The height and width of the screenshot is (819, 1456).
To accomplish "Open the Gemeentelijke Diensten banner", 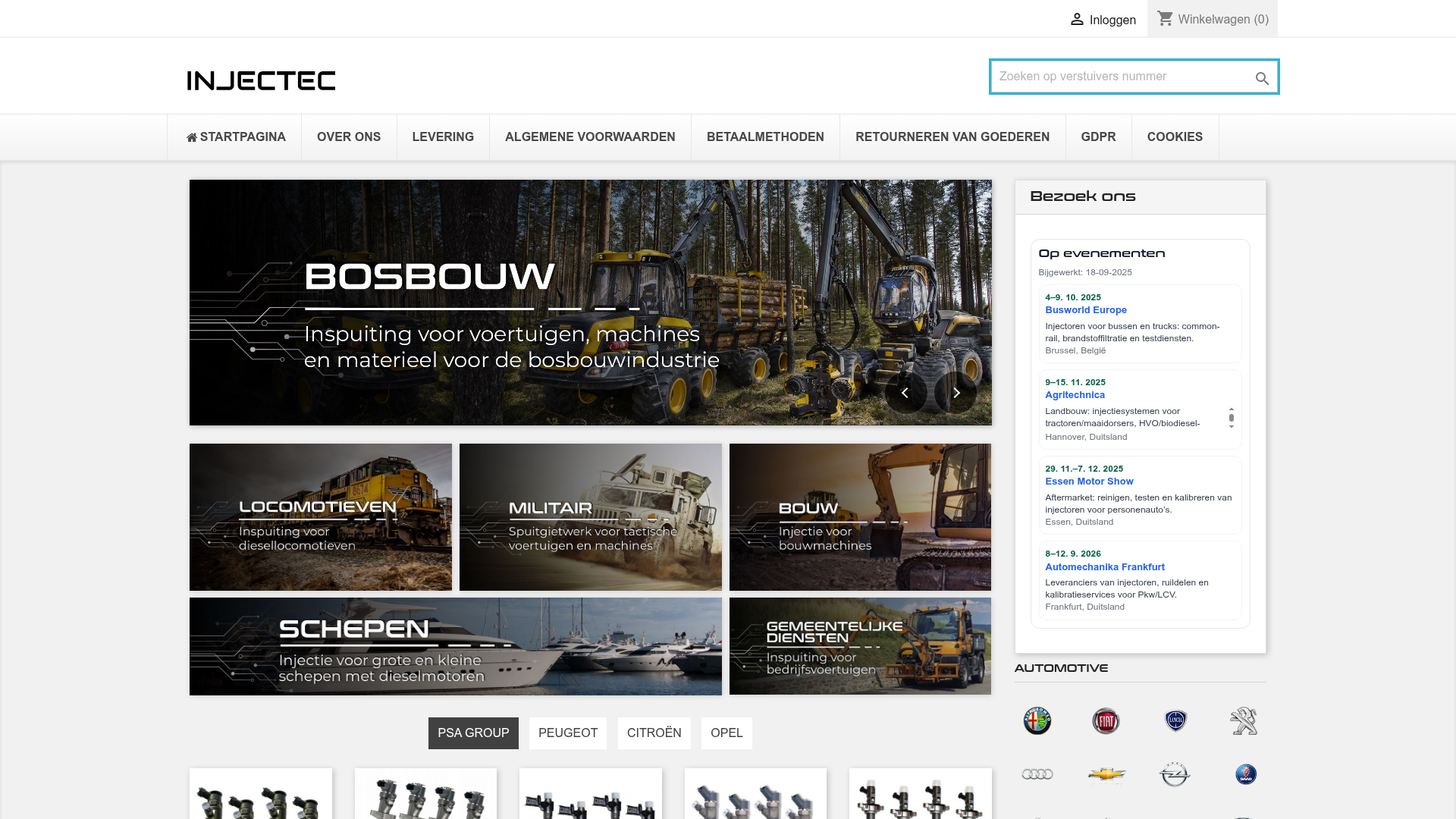I will 860,646.
